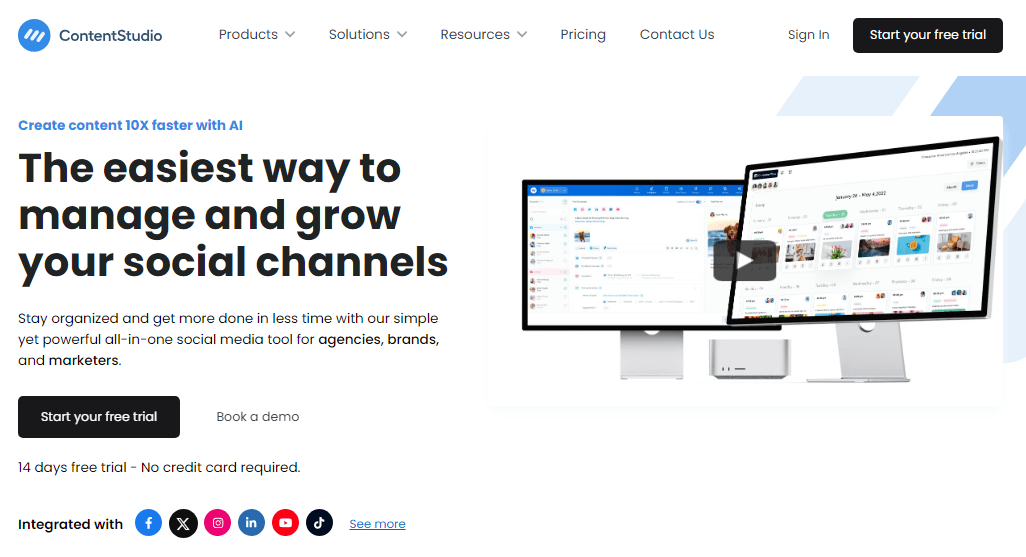
Task: Follow the See more integrations link
Action: pos(378,524)
